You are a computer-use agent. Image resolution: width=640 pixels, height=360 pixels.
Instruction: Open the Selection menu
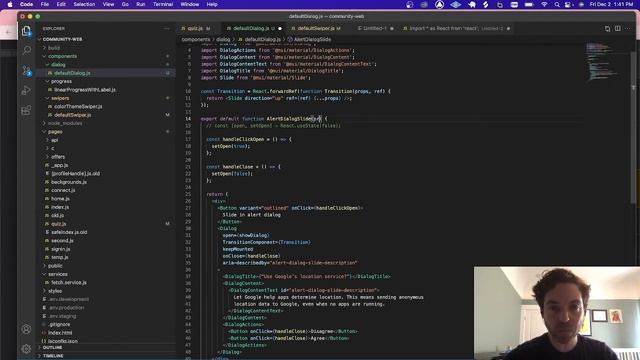pyautogui.click(x=84, y=4)
